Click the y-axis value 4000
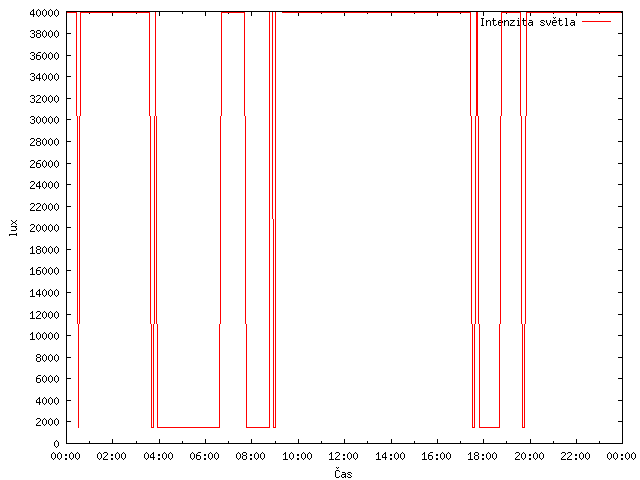The height and width of the screenshot is (480, 640). click(47, 401)
